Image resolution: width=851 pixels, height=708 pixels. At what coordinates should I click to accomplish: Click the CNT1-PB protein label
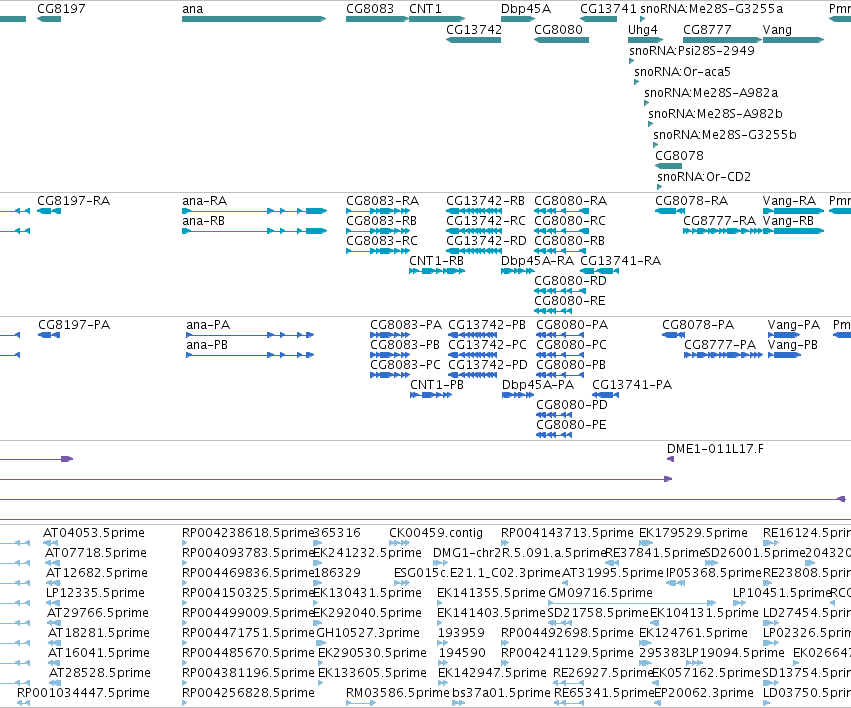[437, 385]
